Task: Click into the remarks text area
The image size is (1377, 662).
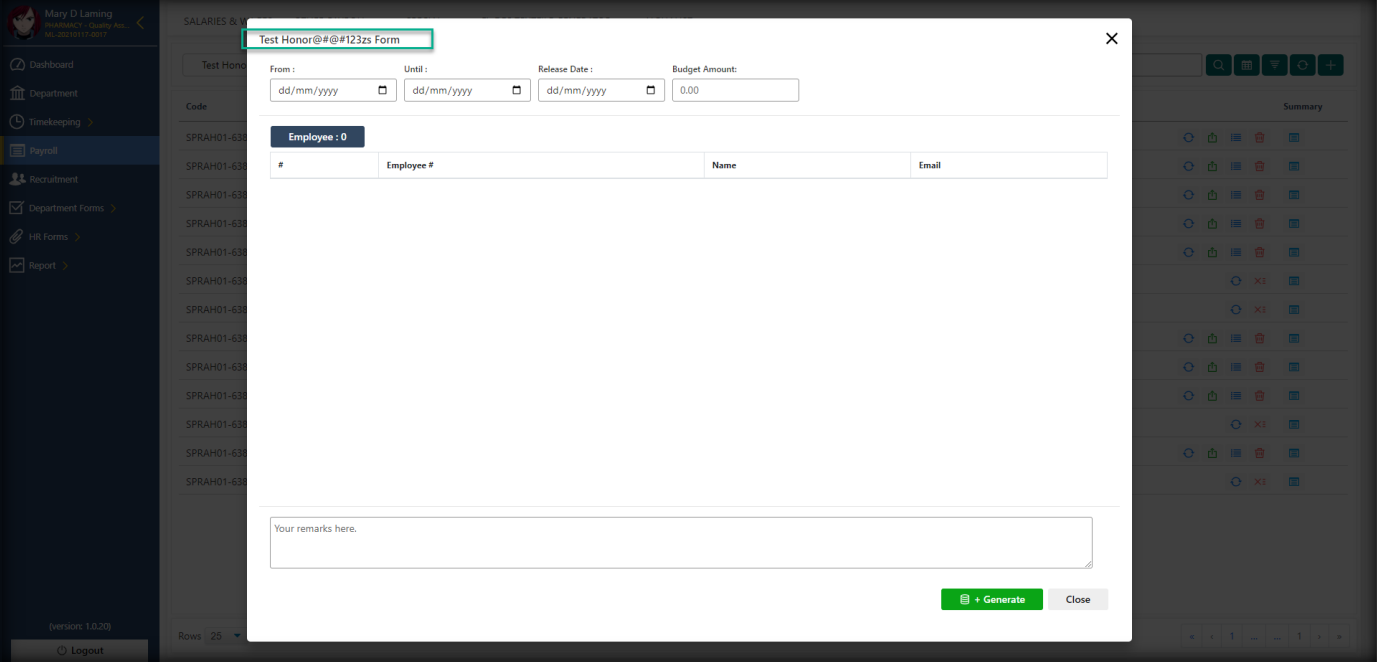Action: coord(680,542)
